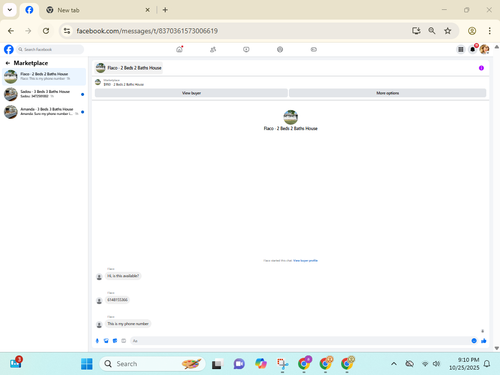
Task: Open the Facebook menu grid icon
Action: pos(461,49)
